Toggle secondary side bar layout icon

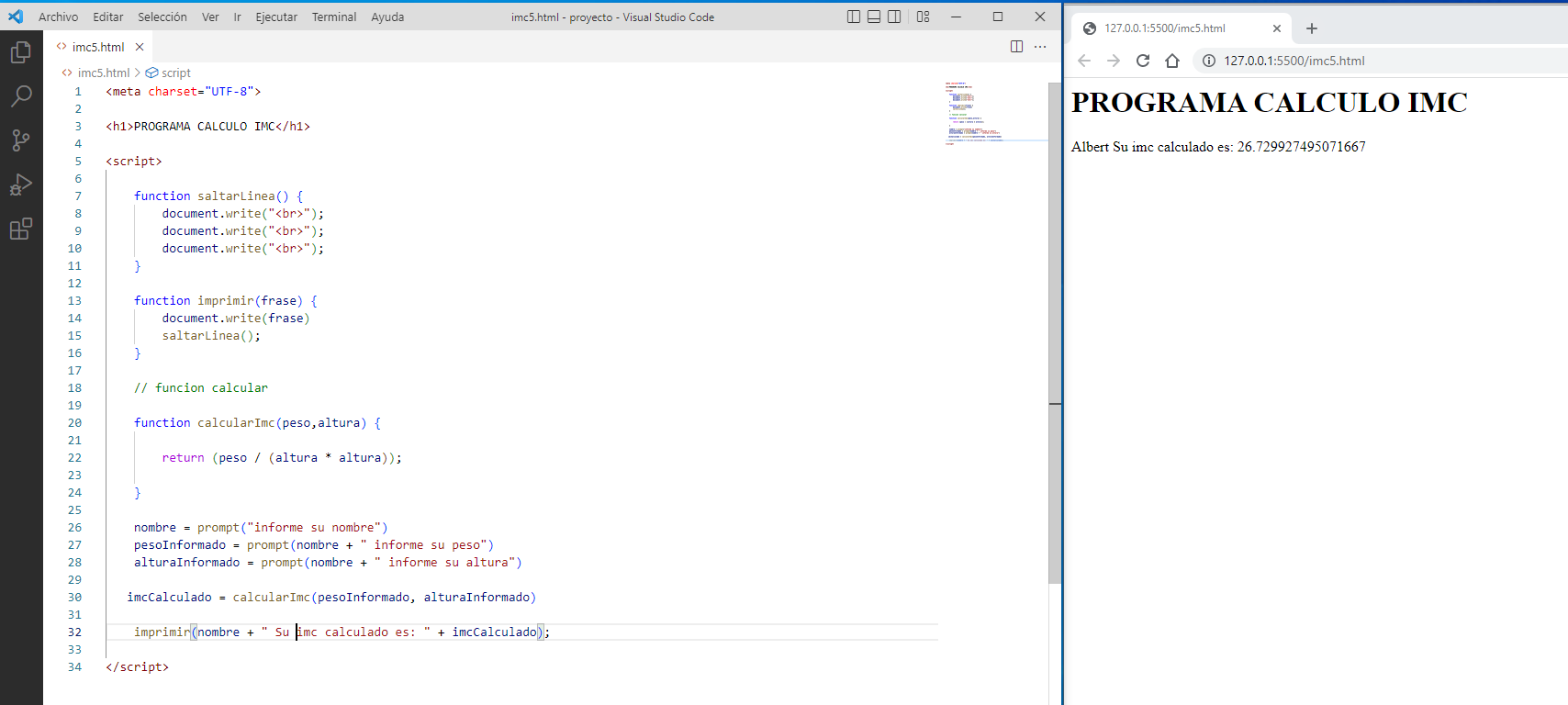[894, 17]
